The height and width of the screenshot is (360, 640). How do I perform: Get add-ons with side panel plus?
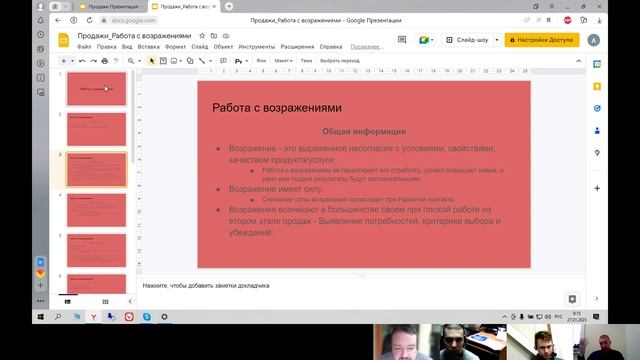(597, 188)
